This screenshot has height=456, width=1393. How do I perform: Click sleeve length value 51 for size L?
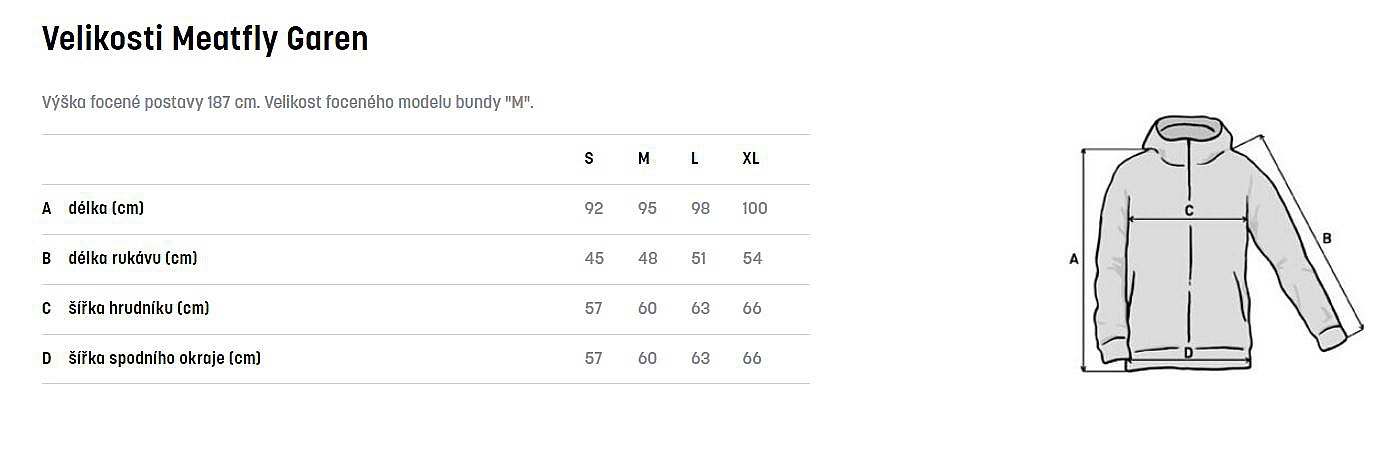(699, 259)
